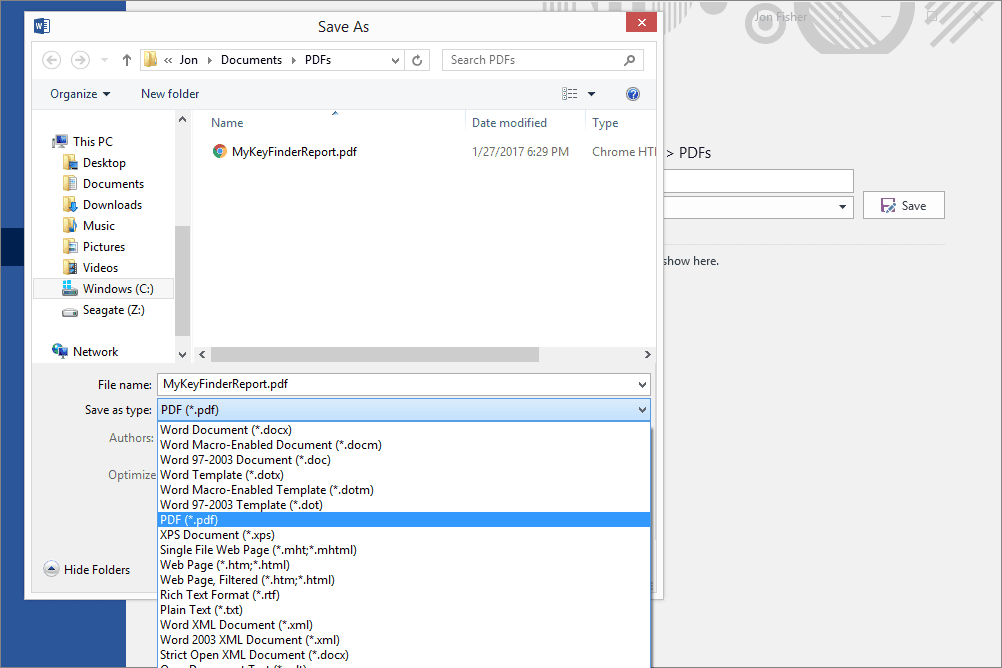Click New folder button

tap(170, 94)
